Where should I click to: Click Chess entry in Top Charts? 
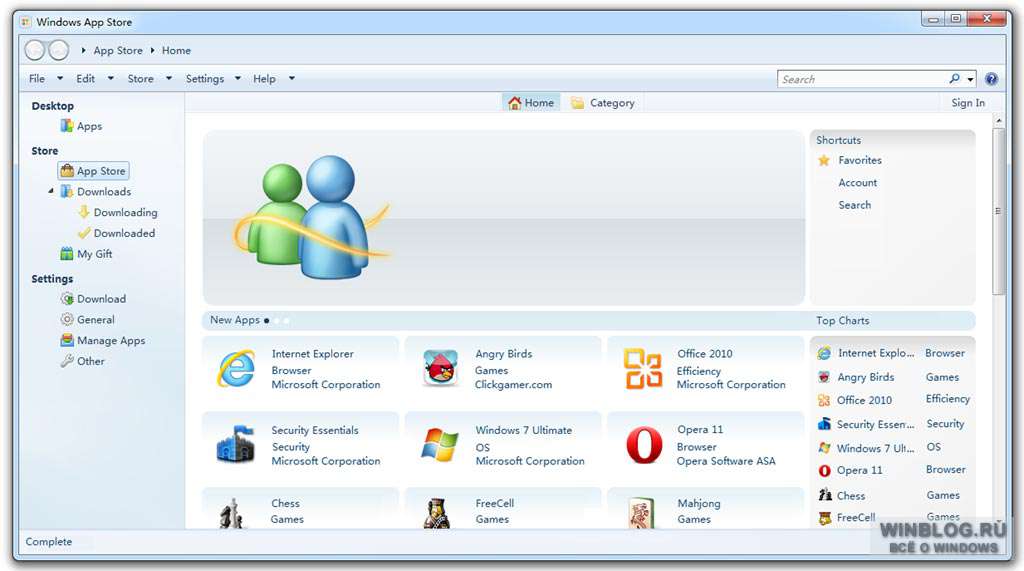[x=893, y=495]
